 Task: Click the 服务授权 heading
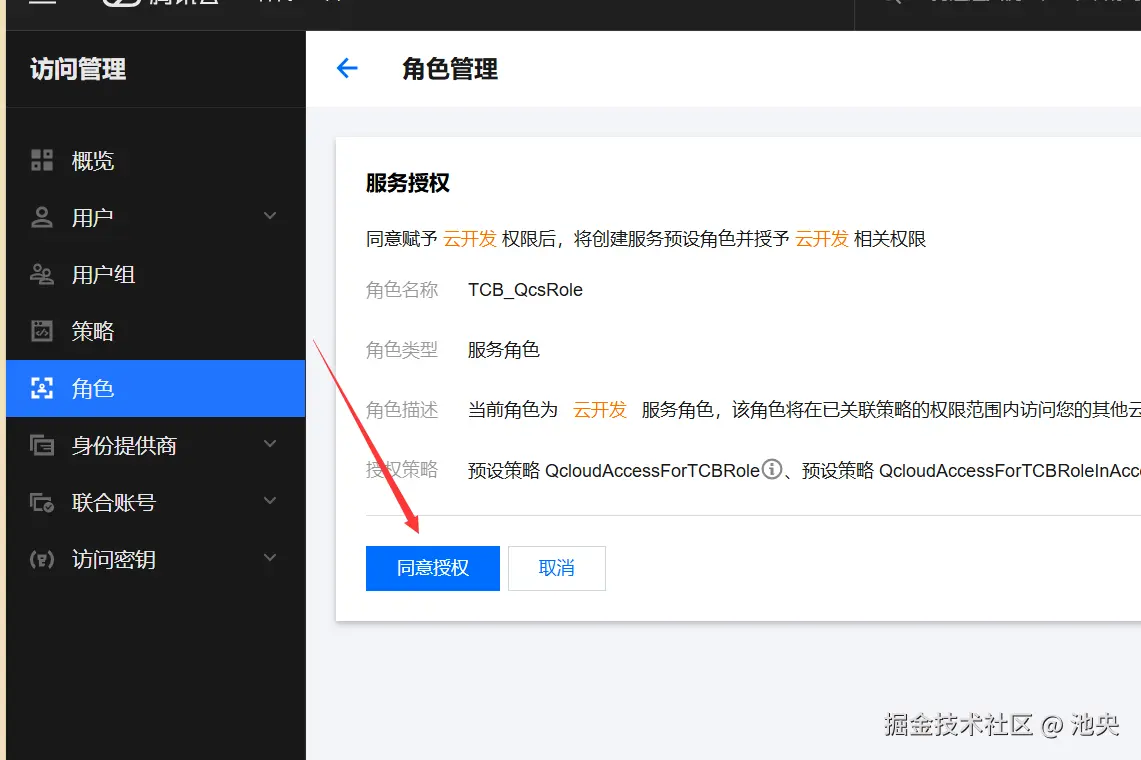point(408,183)
